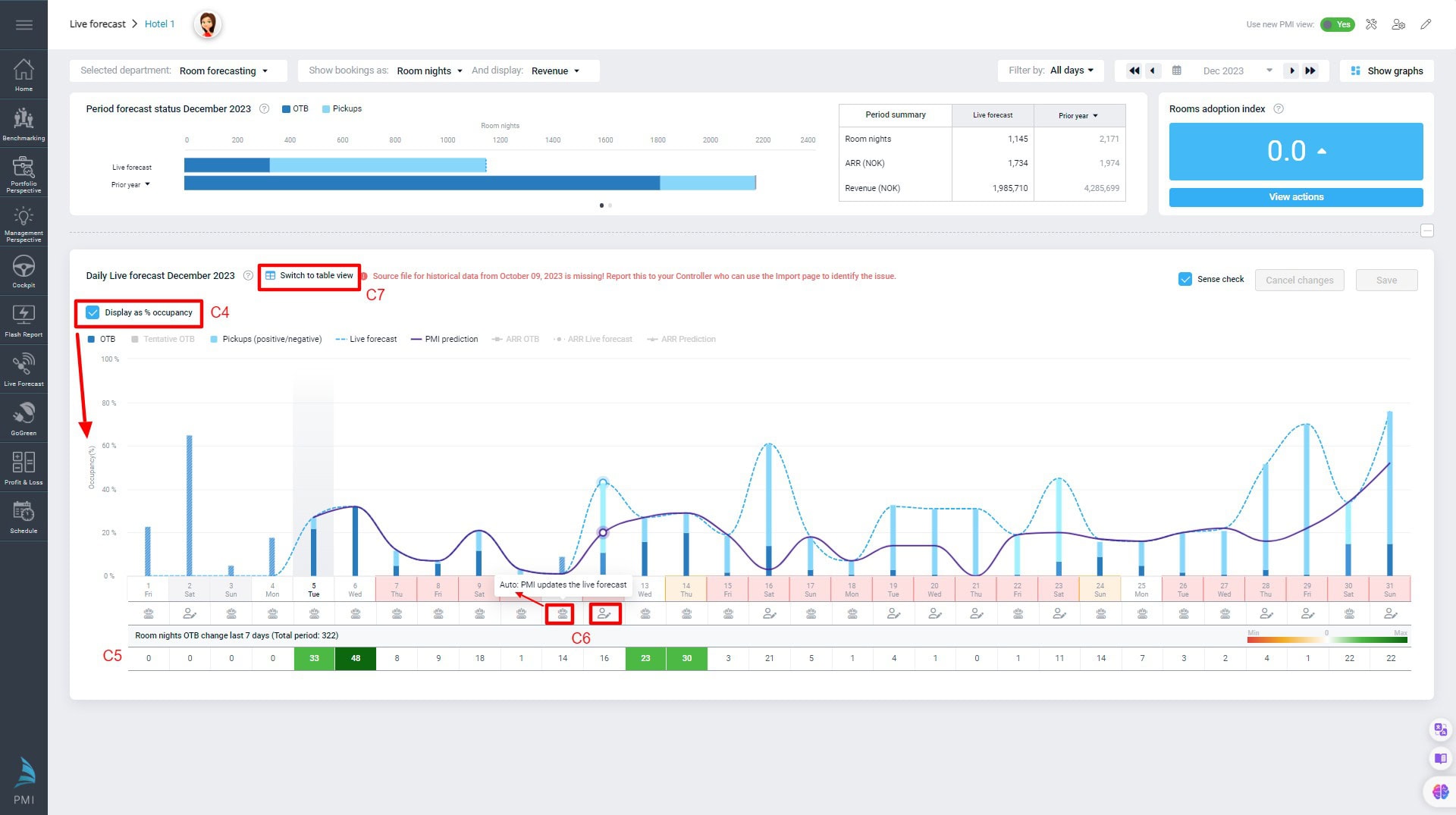Click Switch to table view

click(309, 276)
